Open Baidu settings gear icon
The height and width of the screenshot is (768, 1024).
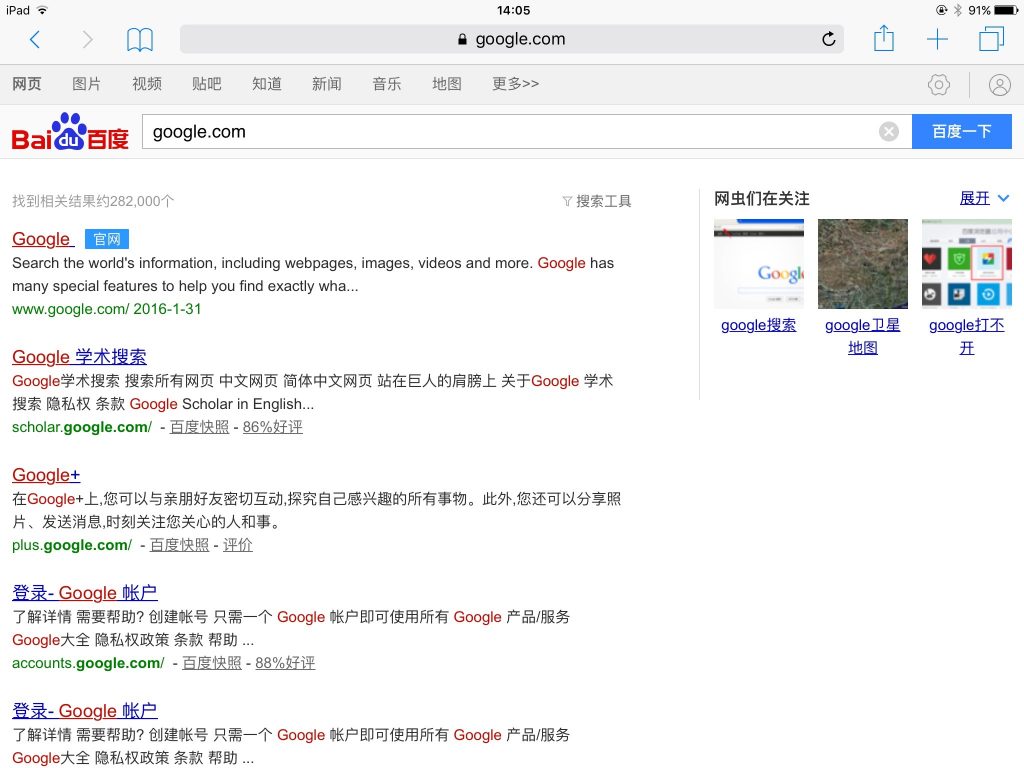click(939, 84)
